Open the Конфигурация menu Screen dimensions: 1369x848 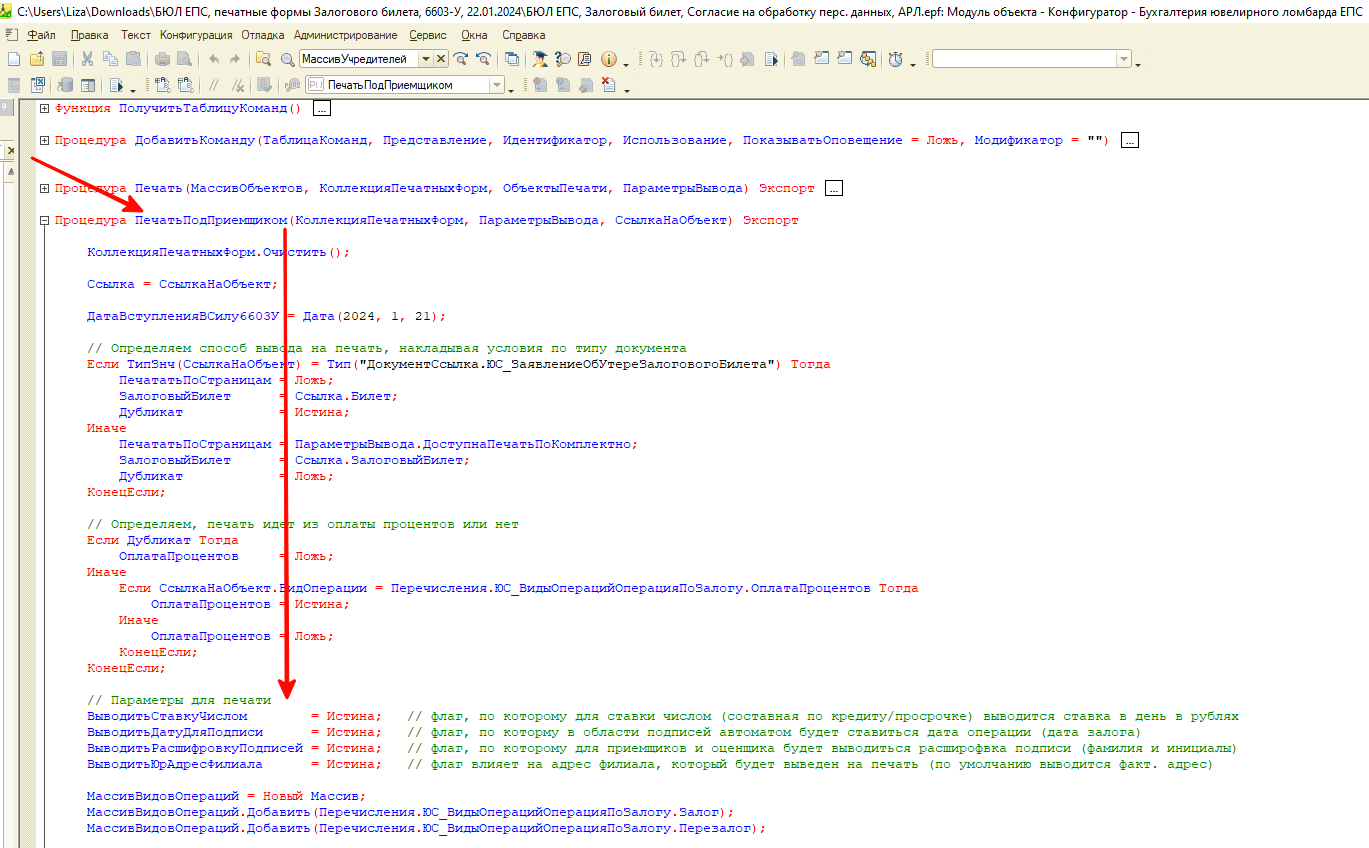tap(196, 35)
